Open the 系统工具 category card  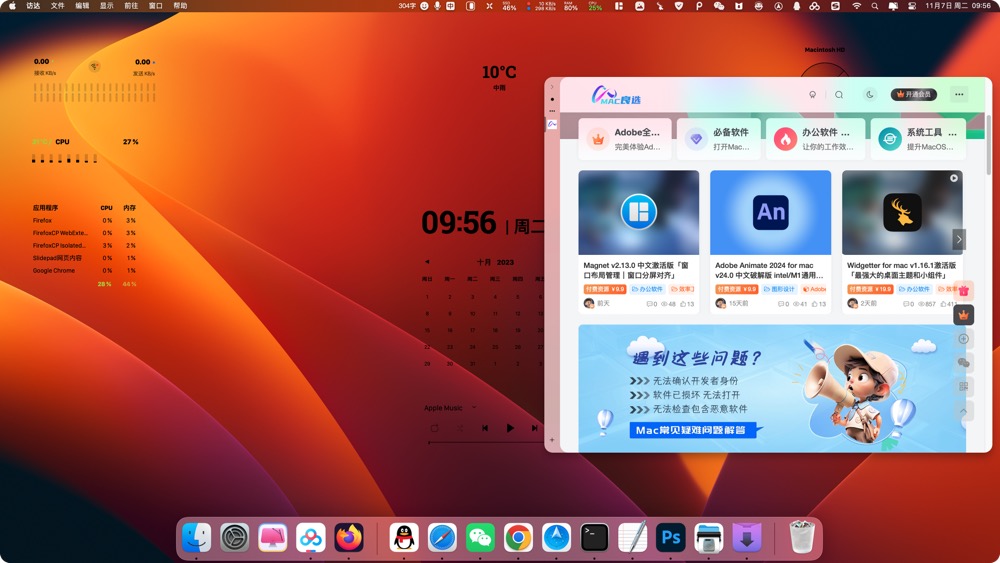(918, 138)
